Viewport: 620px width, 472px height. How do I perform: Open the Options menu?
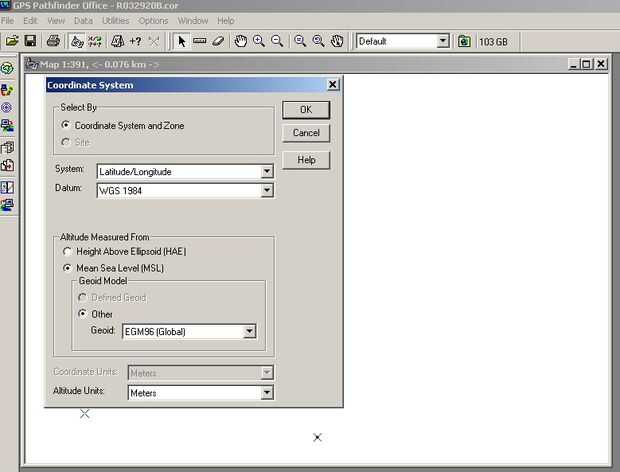pos(153,21)
